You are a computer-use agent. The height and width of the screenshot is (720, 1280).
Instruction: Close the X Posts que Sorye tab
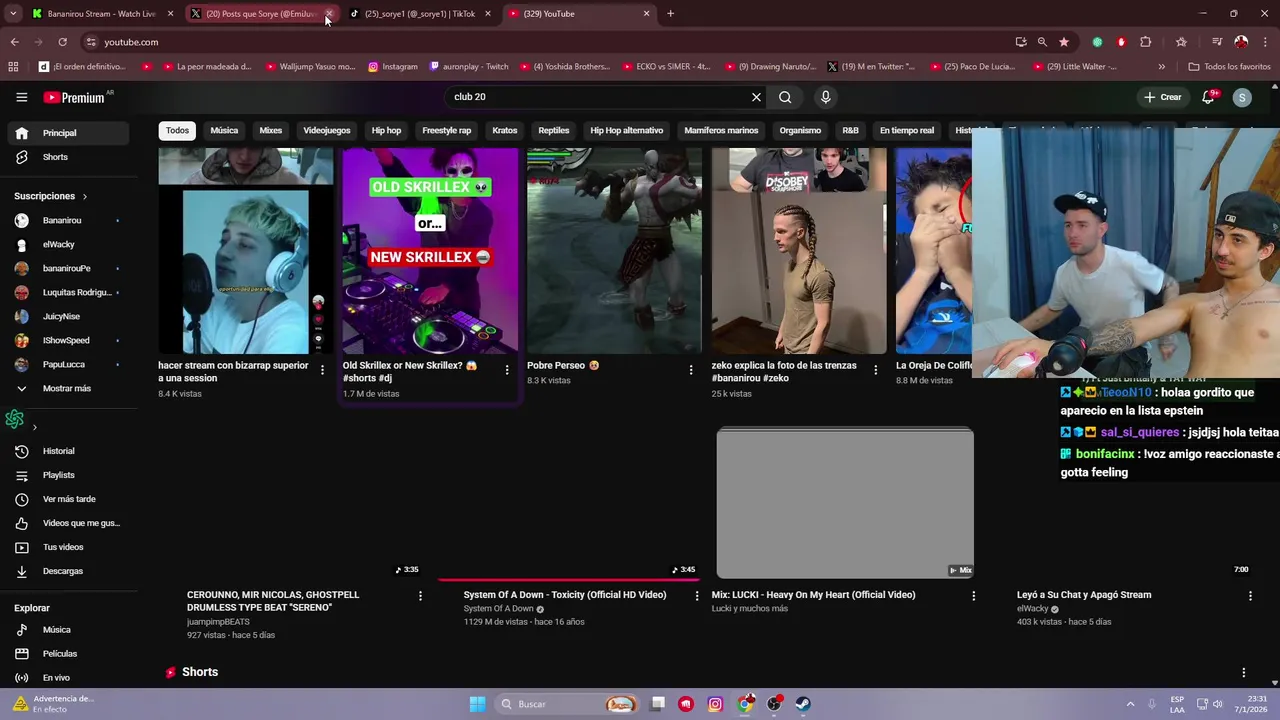pyautogui.click(x=329, y=14)
